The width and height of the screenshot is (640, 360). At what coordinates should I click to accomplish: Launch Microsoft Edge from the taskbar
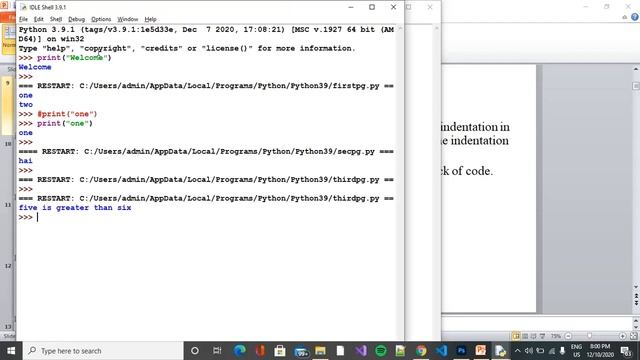pos(240,351)
